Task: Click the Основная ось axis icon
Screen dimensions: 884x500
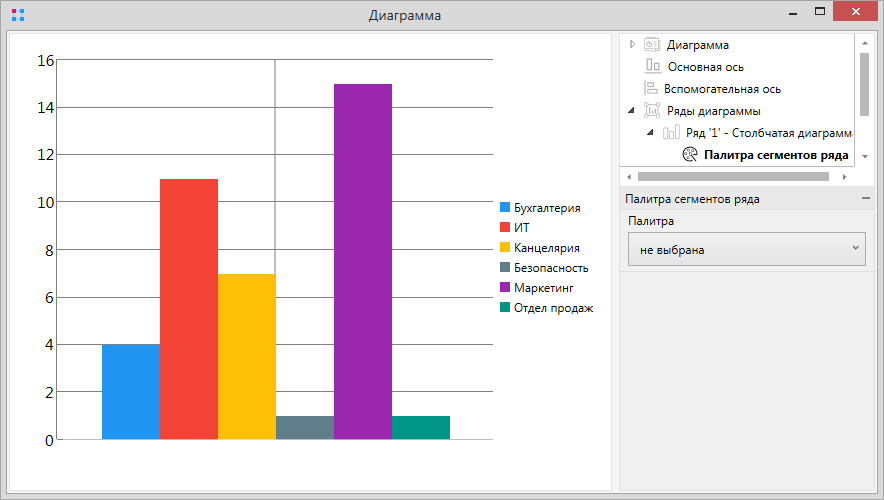Action: click(652, 67)
